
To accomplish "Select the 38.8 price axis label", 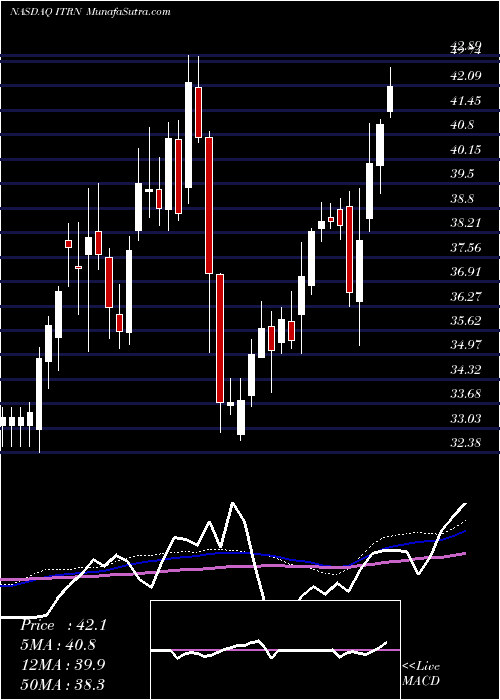I will pos(462,199).
